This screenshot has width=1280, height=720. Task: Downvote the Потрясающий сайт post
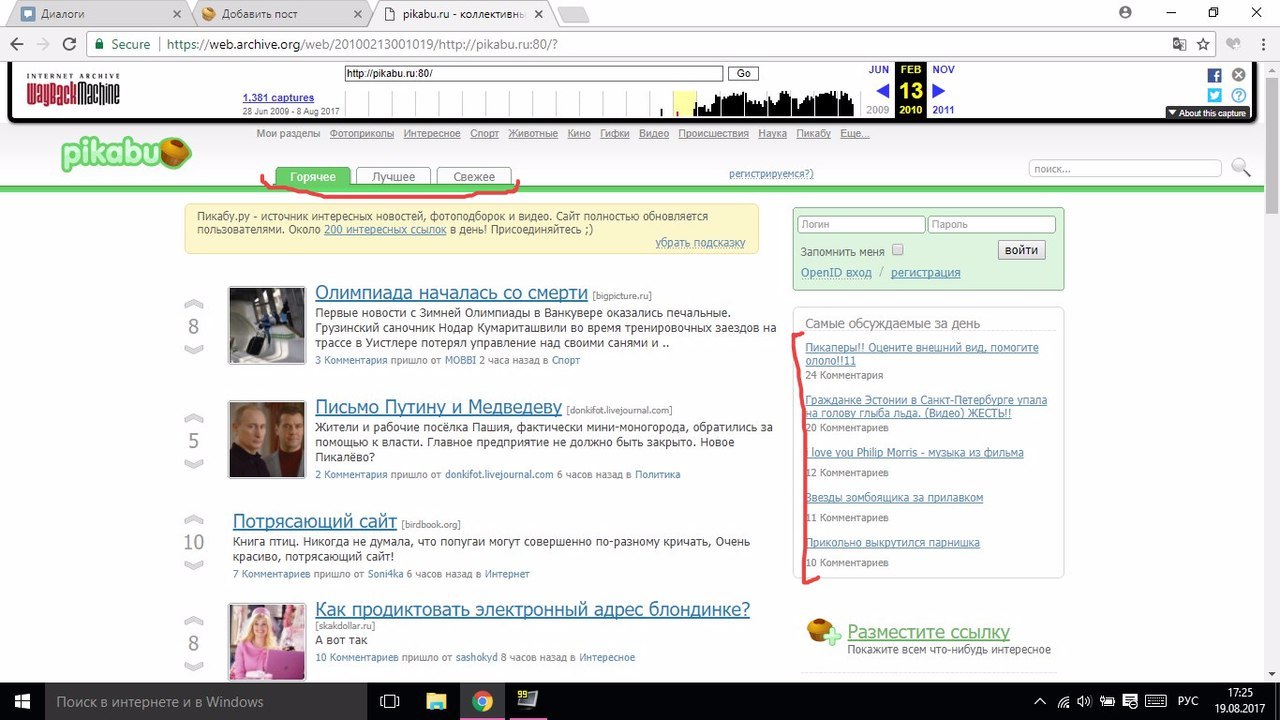coord(194,565)
